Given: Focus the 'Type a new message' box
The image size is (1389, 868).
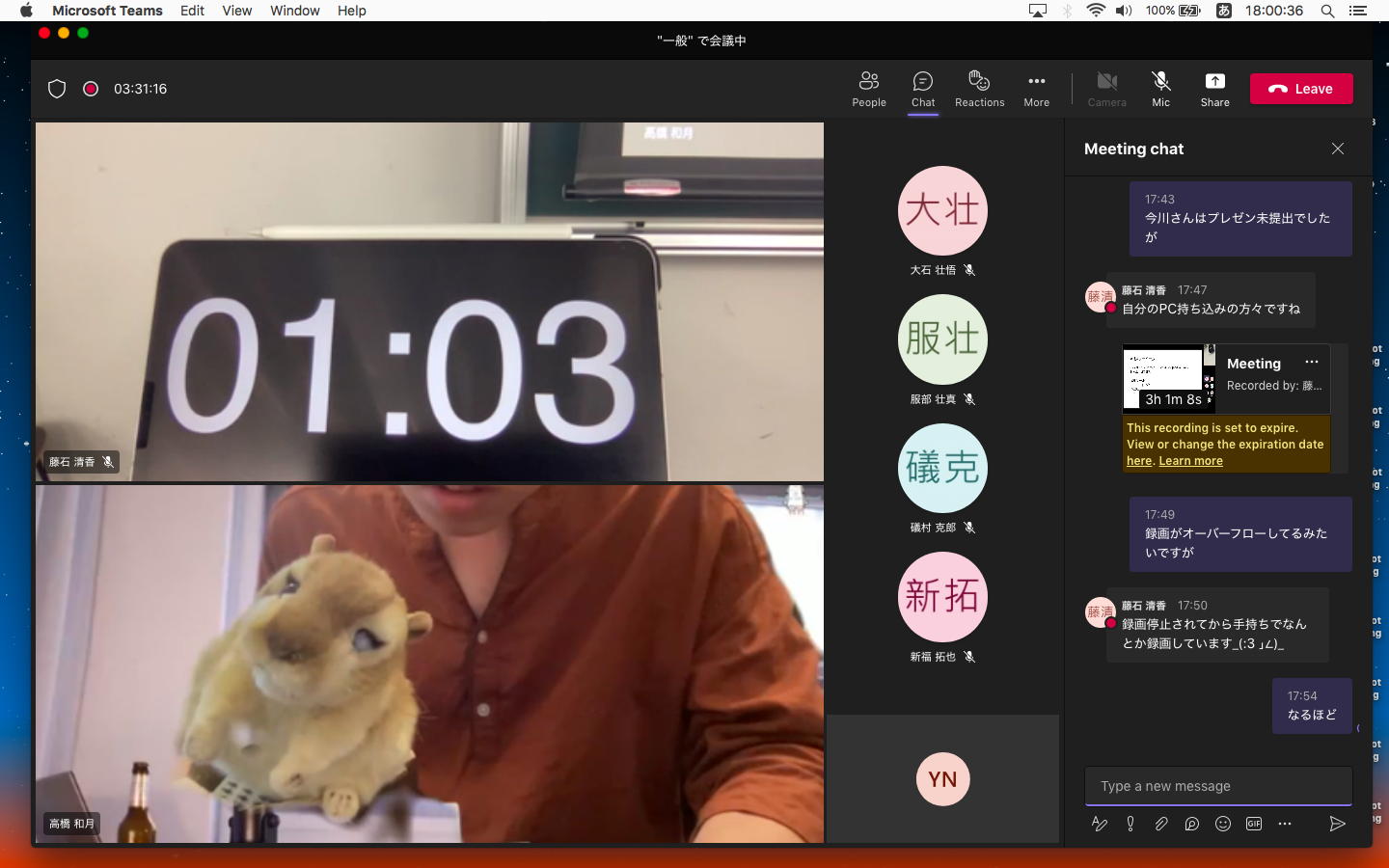Looking at the screenshot, I should click(x=1218, y=786).
